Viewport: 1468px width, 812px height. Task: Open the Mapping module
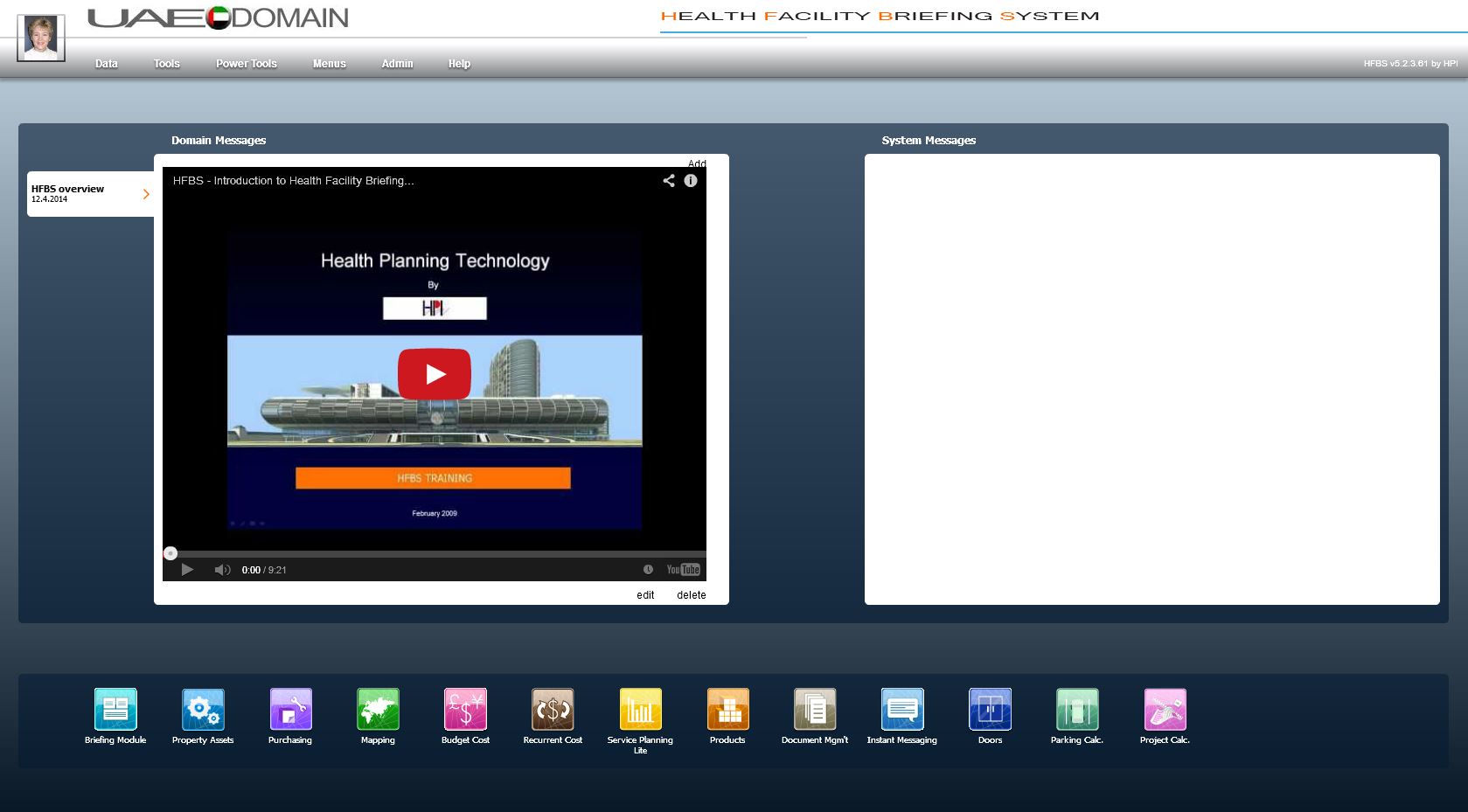coord(378,709)
